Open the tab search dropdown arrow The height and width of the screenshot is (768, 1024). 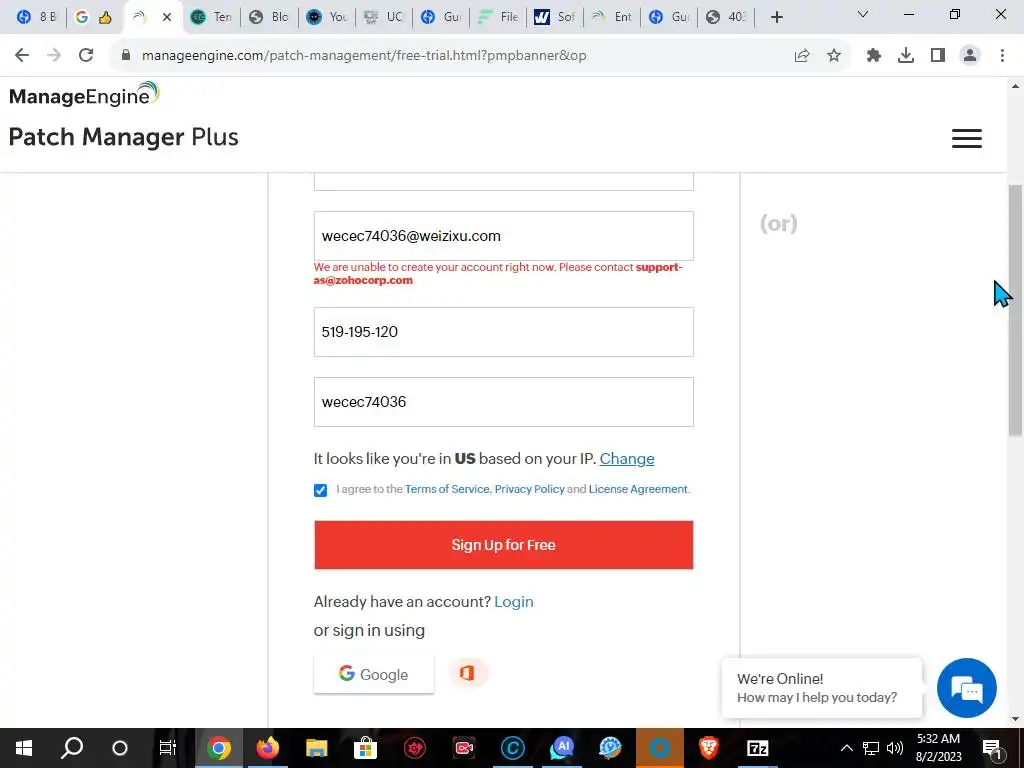pyautogui.click(x=863, y=14)
